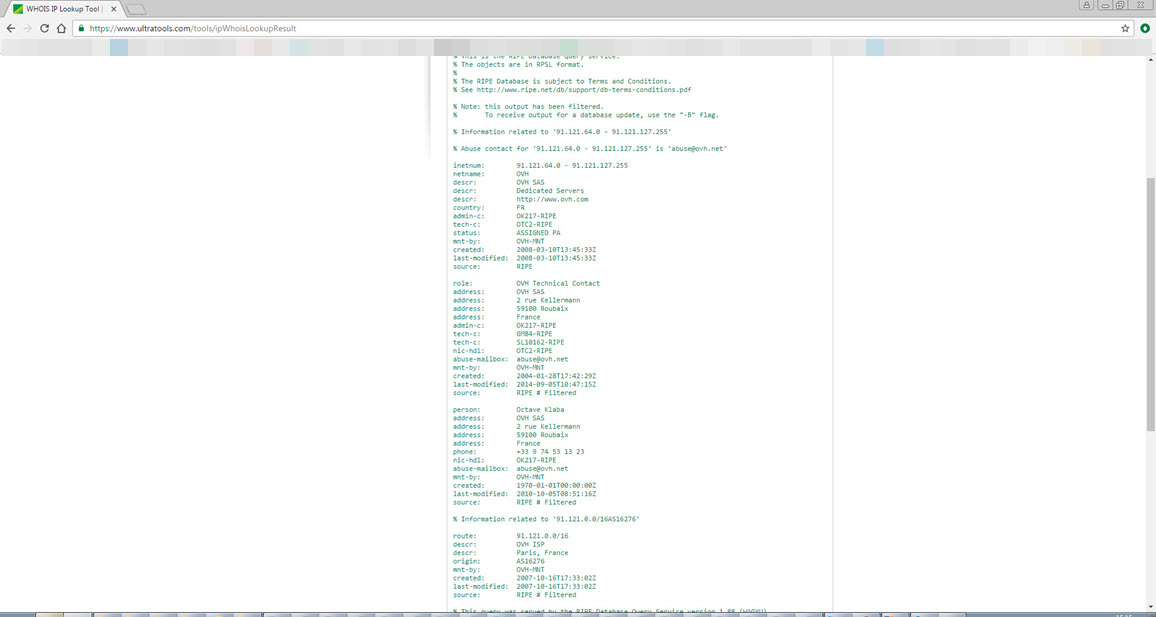Click the last-modified date 2010-10-05T08:51:16Z
The image size is (1156, 617).
(x=556, y=494)
